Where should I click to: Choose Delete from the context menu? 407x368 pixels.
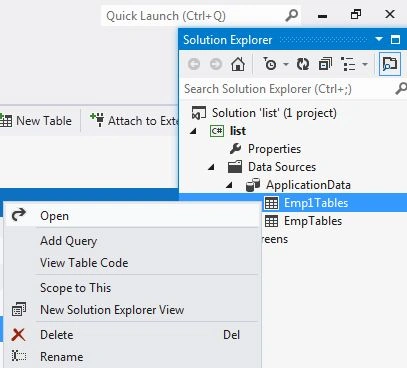point(132,335)
